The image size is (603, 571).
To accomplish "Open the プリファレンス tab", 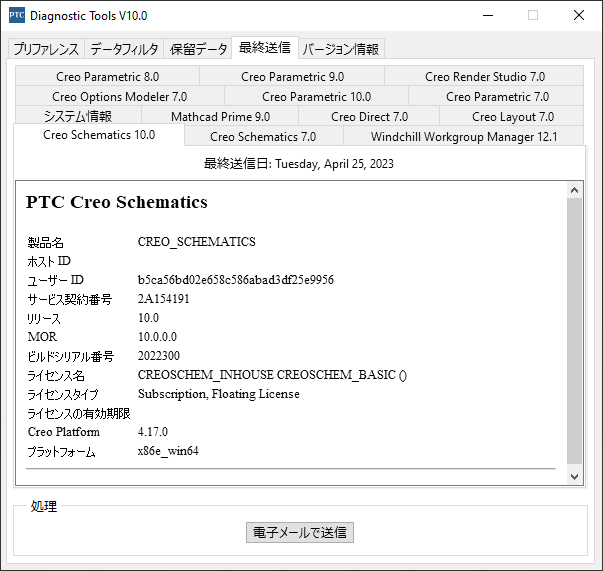I will (46, 49).
